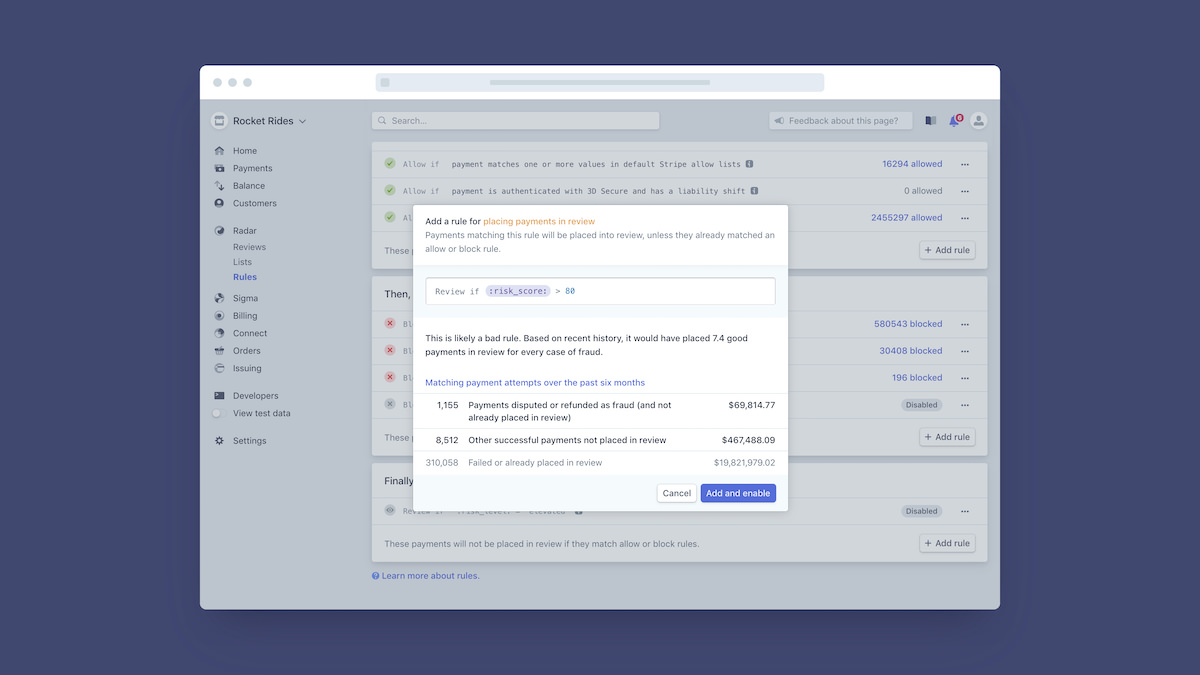
Task: Open the documentation book icon
Action: (930, 121)
